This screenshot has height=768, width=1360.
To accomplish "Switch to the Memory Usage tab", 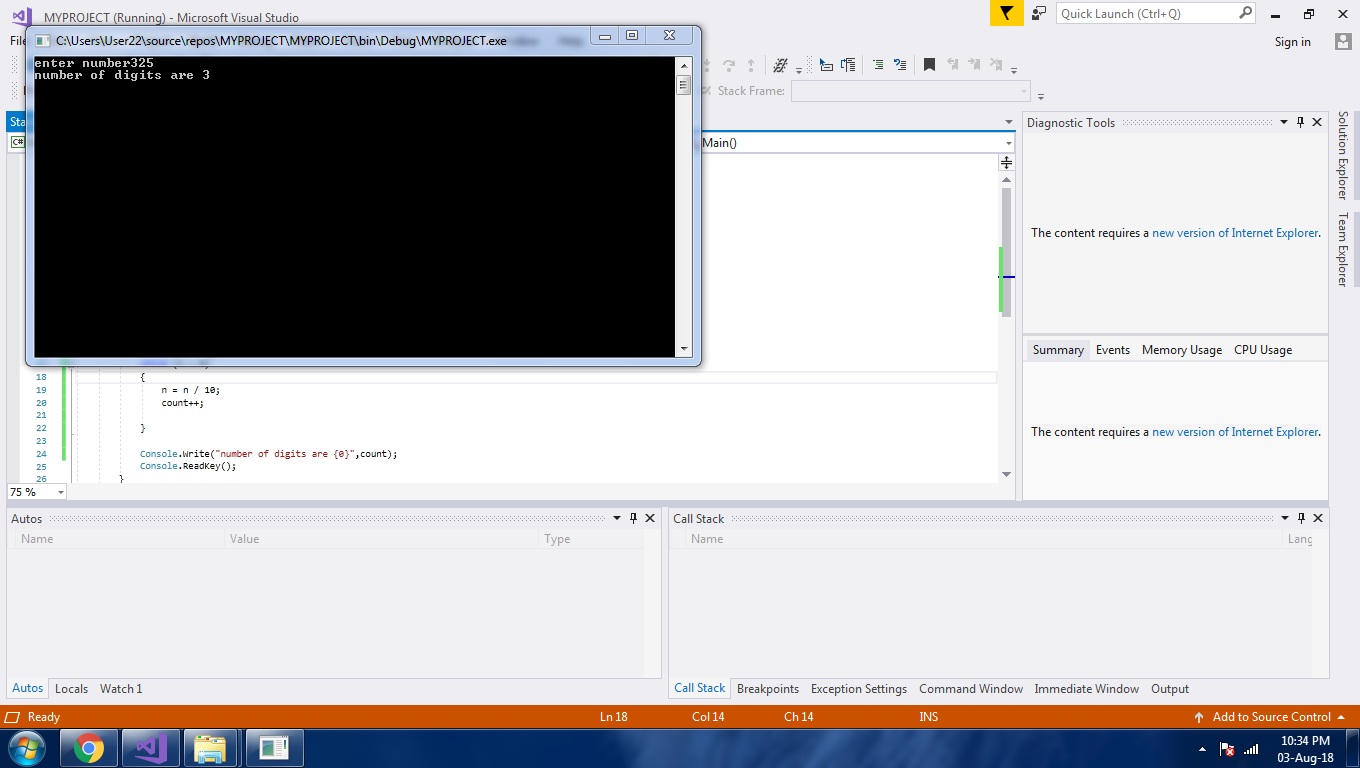I will click(x=1182, y=350).
